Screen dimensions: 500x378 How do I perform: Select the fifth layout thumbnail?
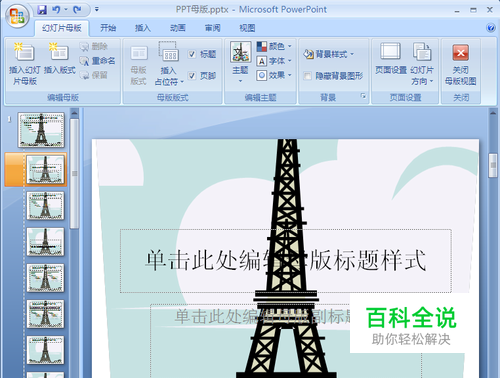coord(45,278)
